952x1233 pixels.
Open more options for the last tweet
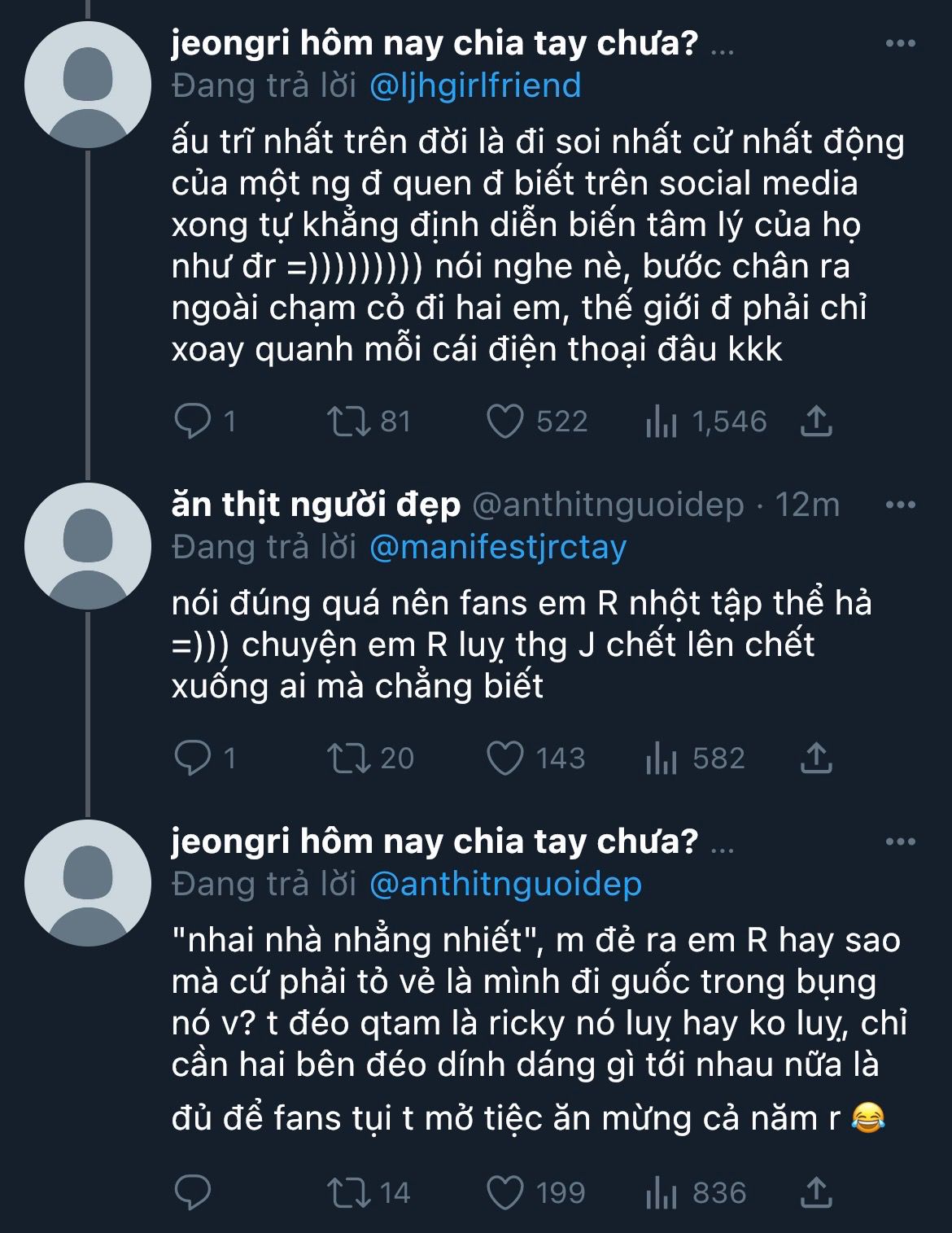click(x=900, y=842)
